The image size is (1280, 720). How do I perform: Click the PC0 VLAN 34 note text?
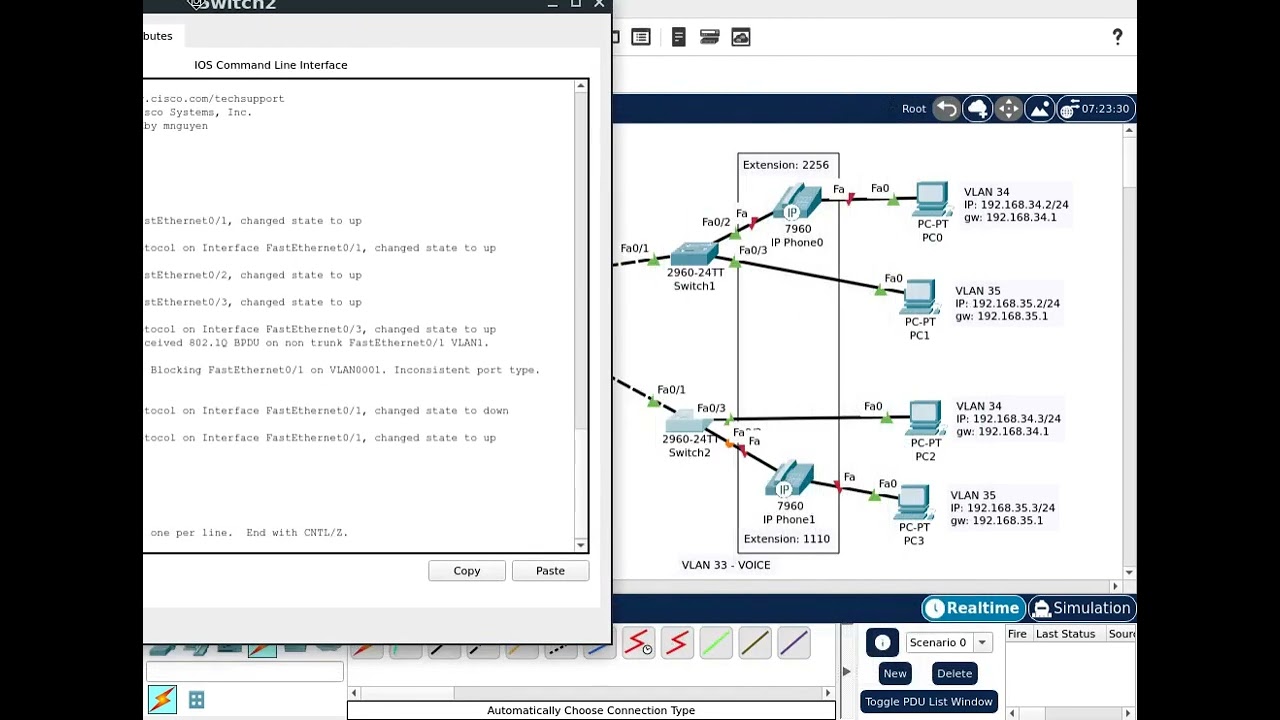1016,204
